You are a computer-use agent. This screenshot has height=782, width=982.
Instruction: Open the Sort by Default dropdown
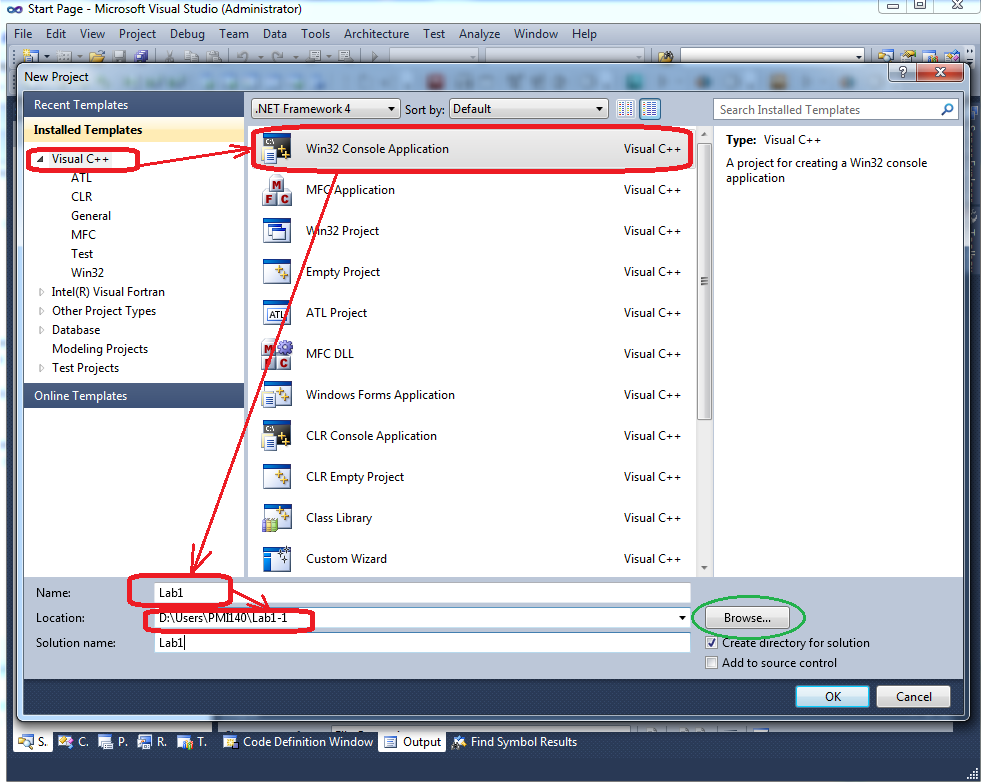tap(529, 109)
